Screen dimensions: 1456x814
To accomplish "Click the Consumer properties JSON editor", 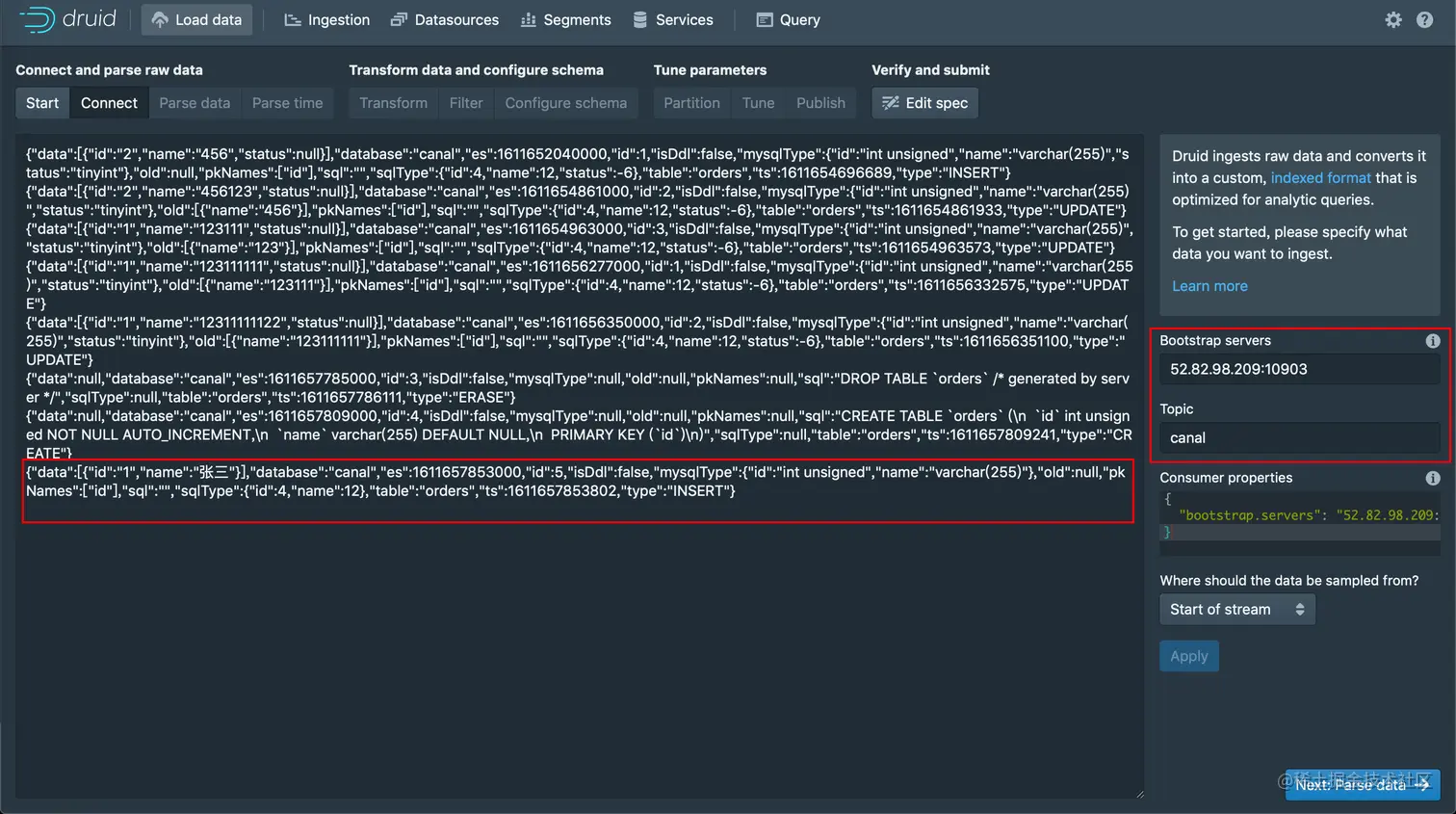I will point(1300,522).
